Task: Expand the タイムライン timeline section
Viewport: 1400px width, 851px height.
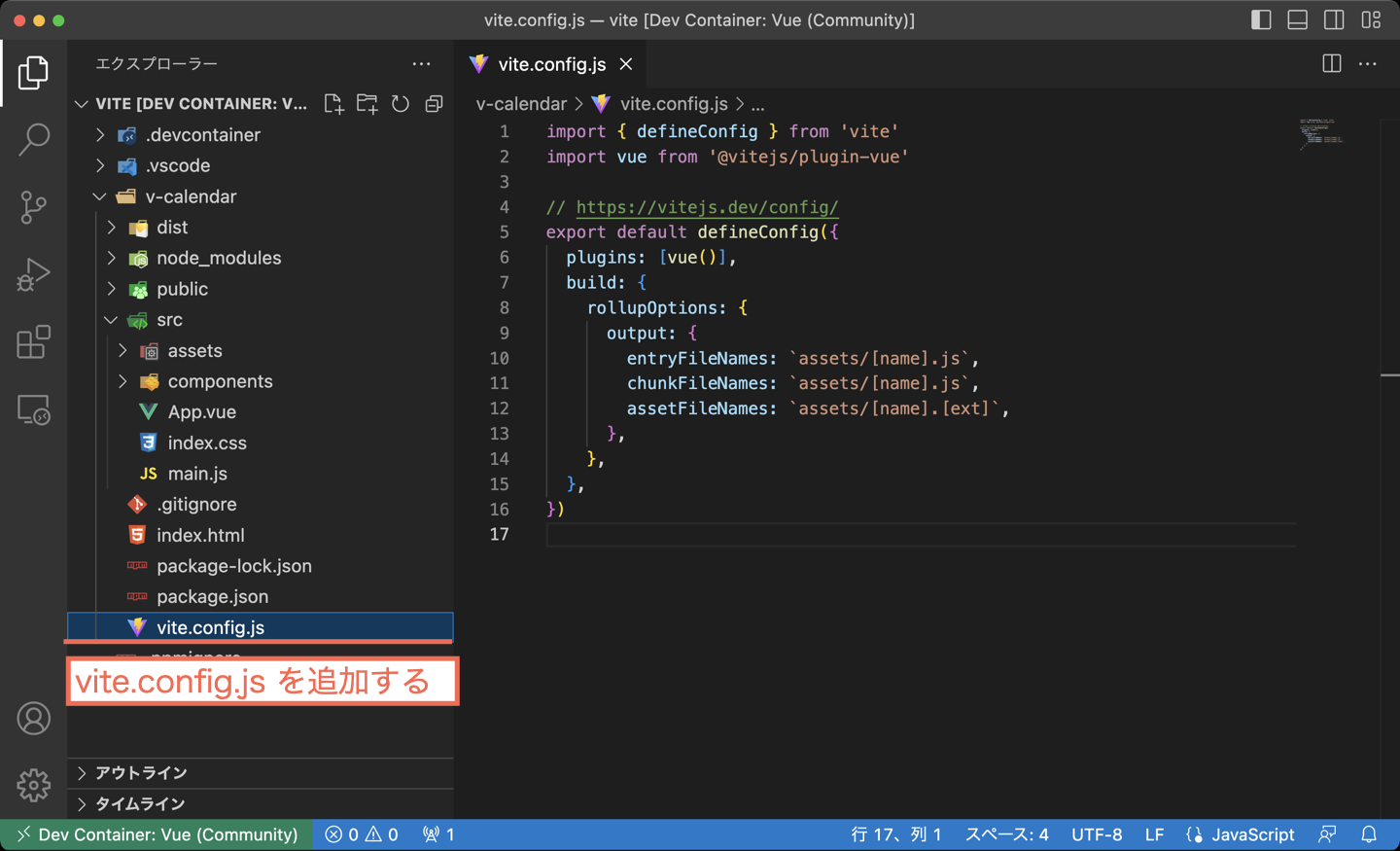Action: 261,804
